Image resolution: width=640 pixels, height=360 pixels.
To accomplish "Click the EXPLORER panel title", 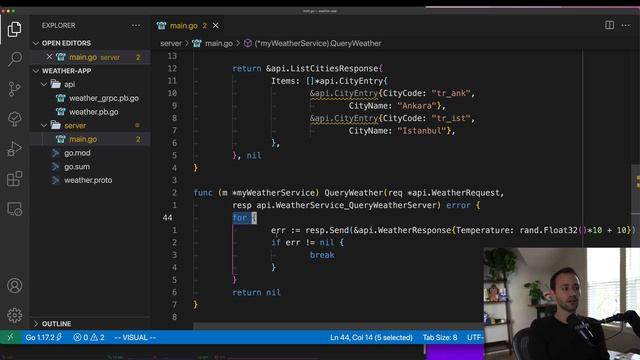I will click(58, 25).
